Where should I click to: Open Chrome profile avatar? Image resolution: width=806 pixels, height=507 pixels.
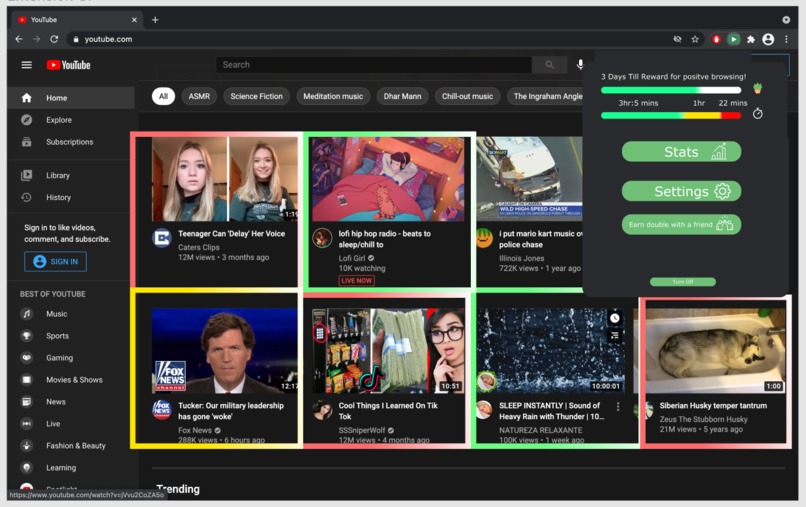click(768, 39)
